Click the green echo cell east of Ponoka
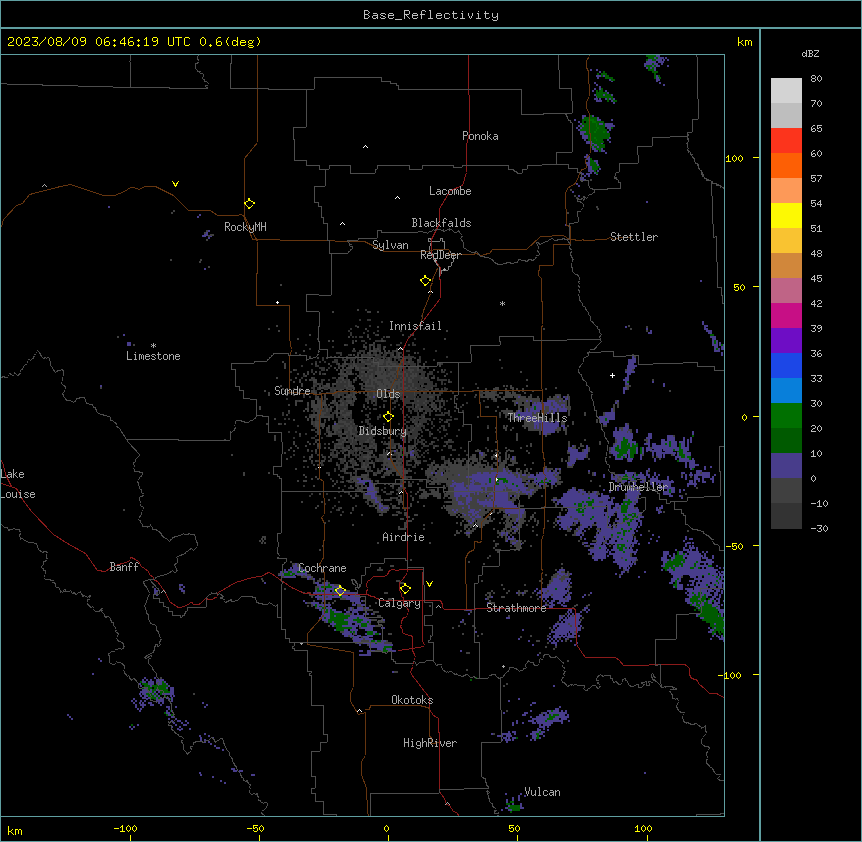The image size is (862, 842). click(x=595, y=131)
